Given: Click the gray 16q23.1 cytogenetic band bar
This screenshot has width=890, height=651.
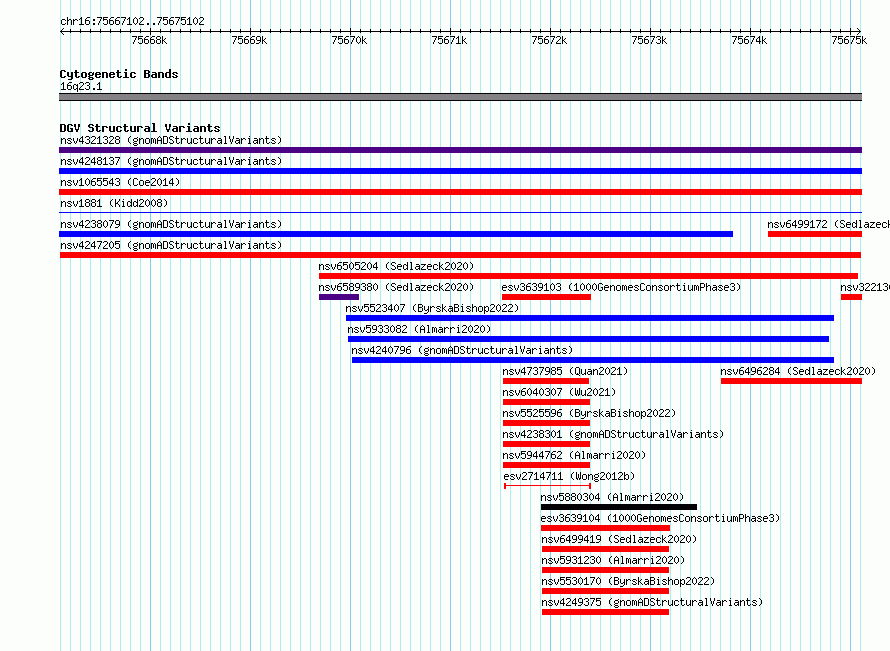Looking at the screenshot, I should click(460, 97).
